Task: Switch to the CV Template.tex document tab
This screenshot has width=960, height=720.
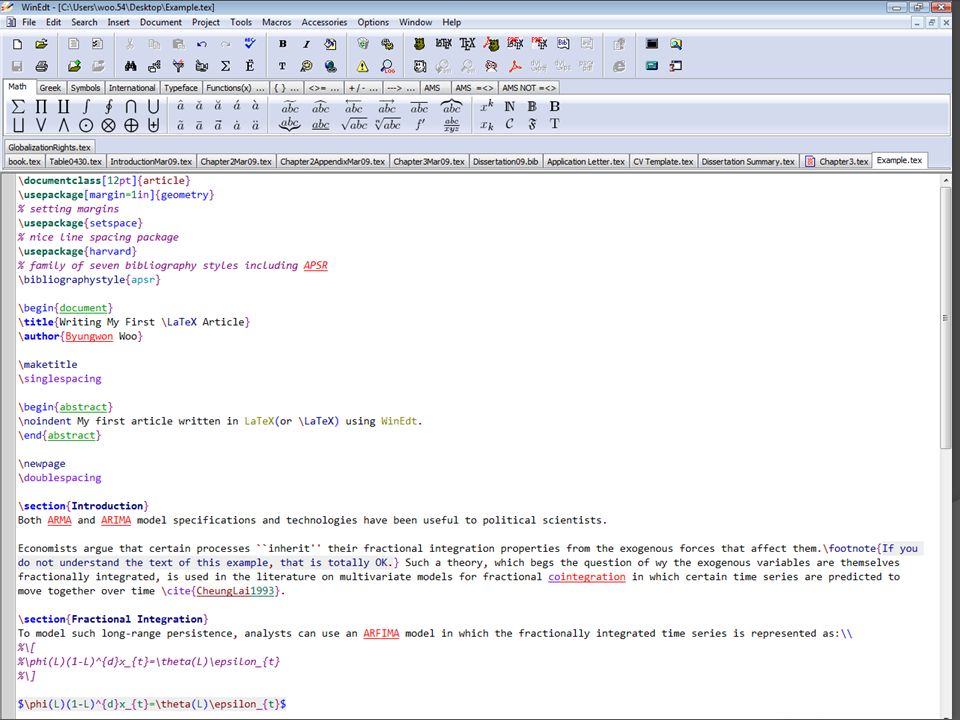Action: (663, 162)
